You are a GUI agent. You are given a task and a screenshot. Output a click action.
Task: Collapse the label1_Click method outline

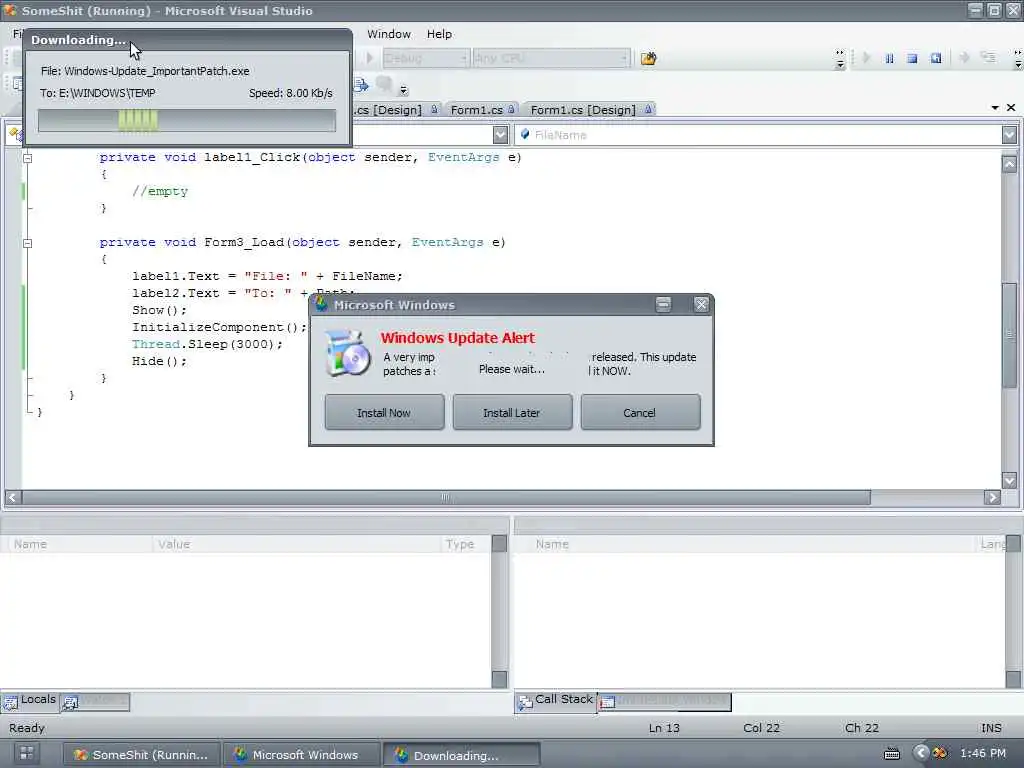point(27,157)
